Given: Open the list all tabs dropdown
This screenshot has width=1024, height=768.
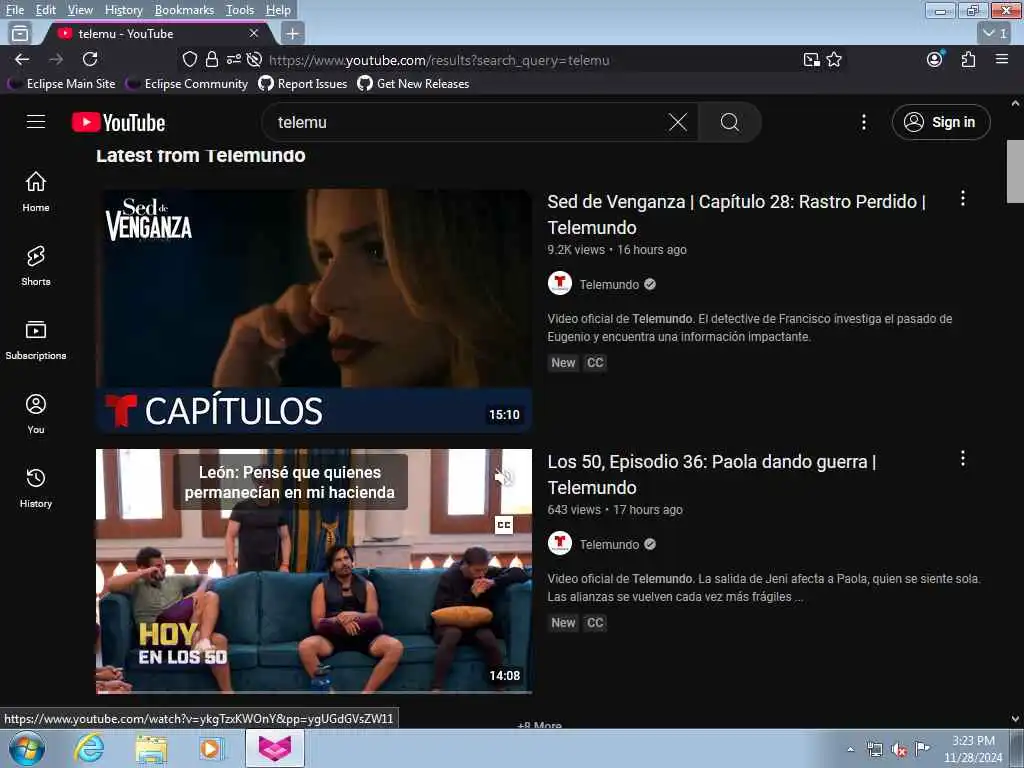Looking at the screenshot, I should [995, 33].
